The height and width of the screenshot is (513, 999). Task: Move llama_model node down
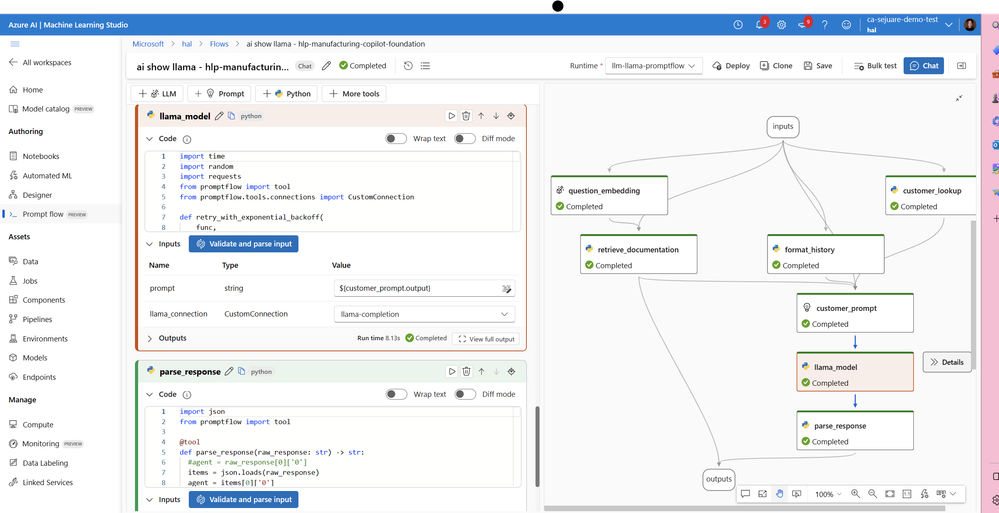496,116
